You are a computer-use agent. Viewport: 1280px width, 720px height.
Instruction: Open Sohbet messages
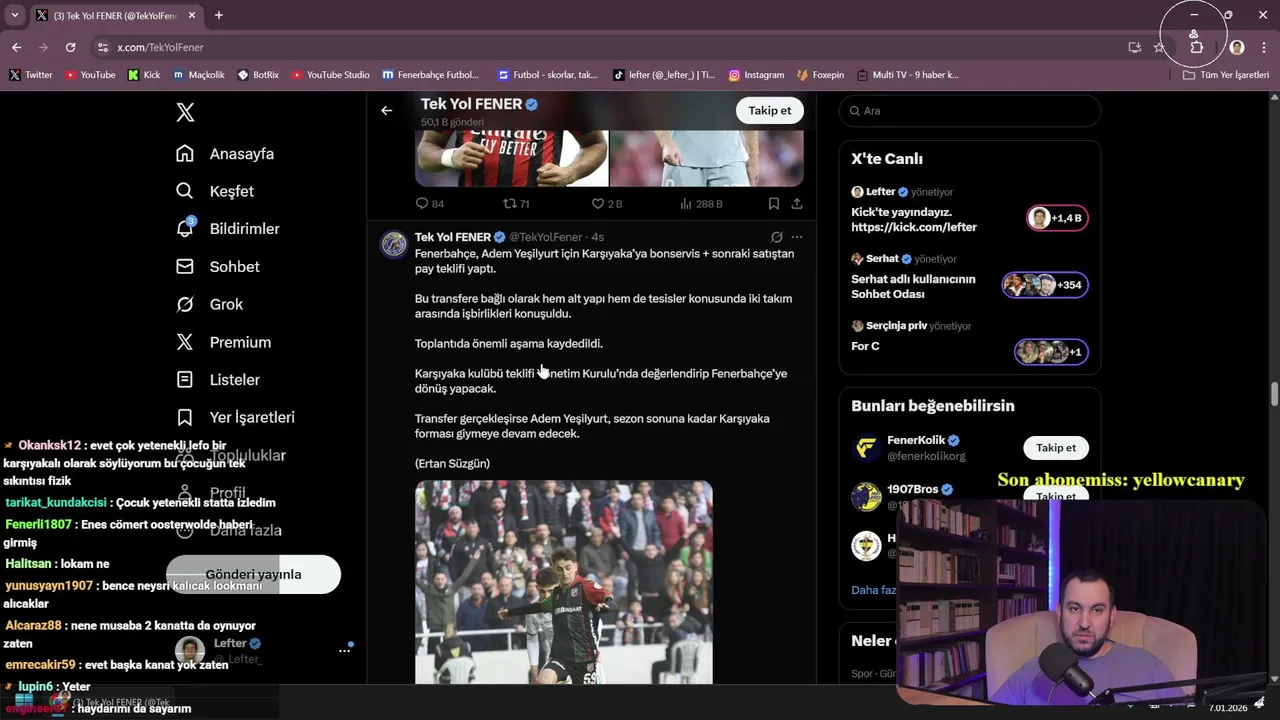coord(218,267)
